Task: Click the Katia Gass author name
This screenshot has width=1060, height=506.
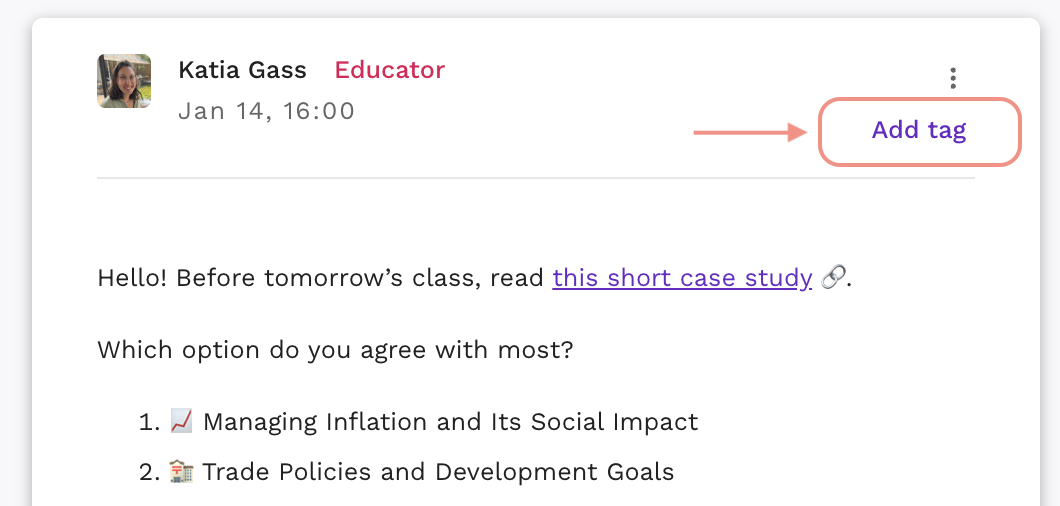Action: point(242,70)
